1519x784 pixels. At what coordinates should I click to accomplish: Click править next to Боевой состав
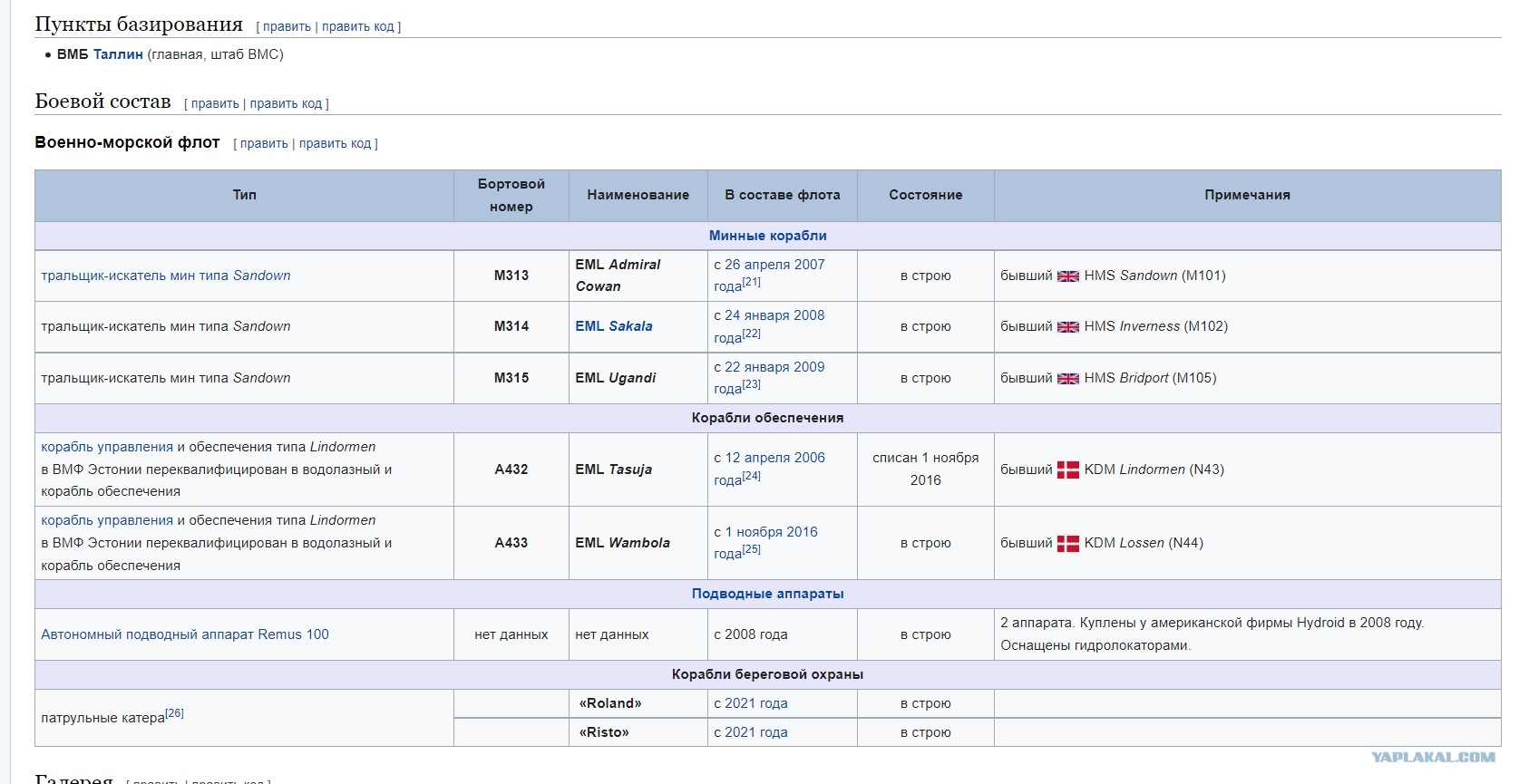point(215,104)
